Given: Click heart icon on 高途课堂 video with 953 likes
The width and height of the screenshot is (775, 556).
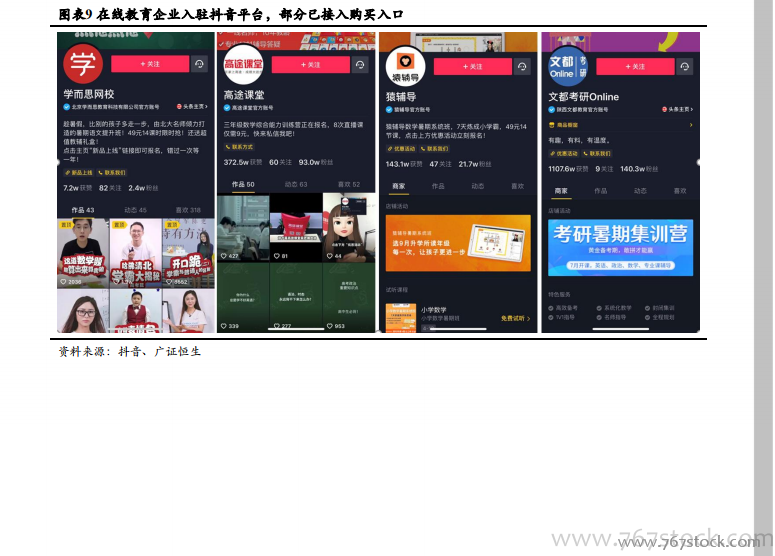Looking at the screenshot, I should [330, 326].
